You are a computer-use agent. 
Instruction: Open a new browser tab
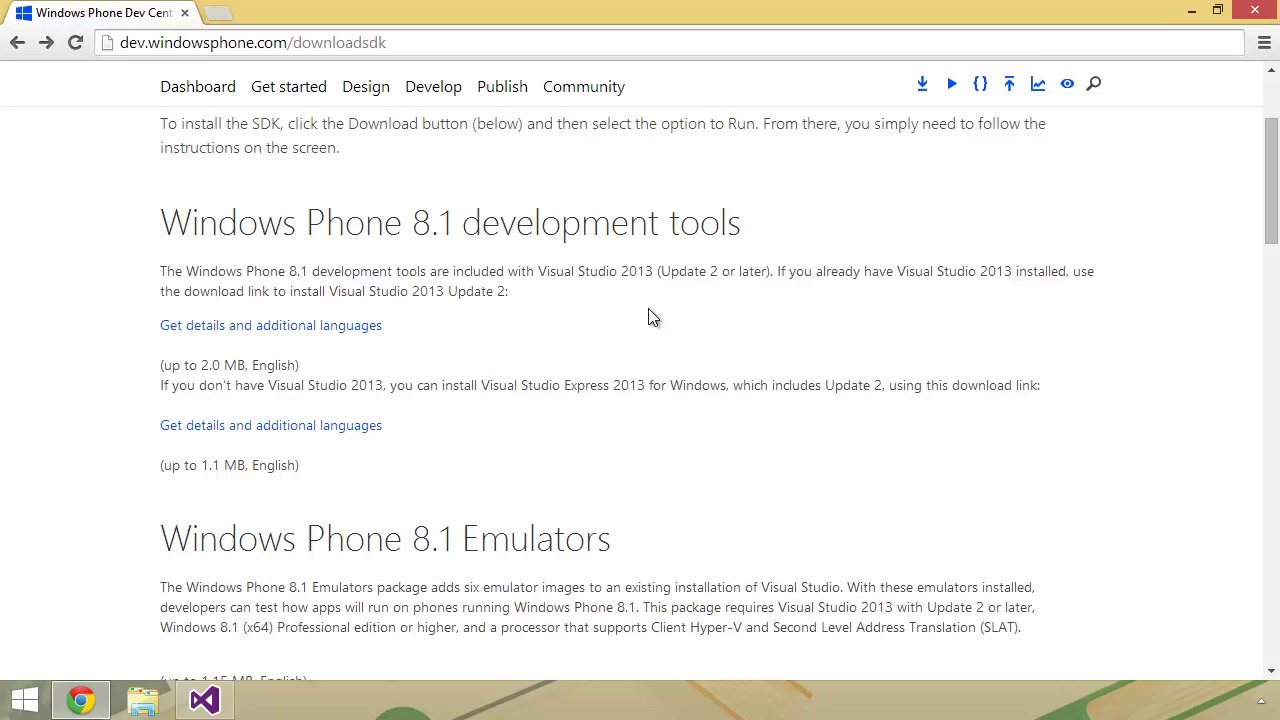[218, 13]
